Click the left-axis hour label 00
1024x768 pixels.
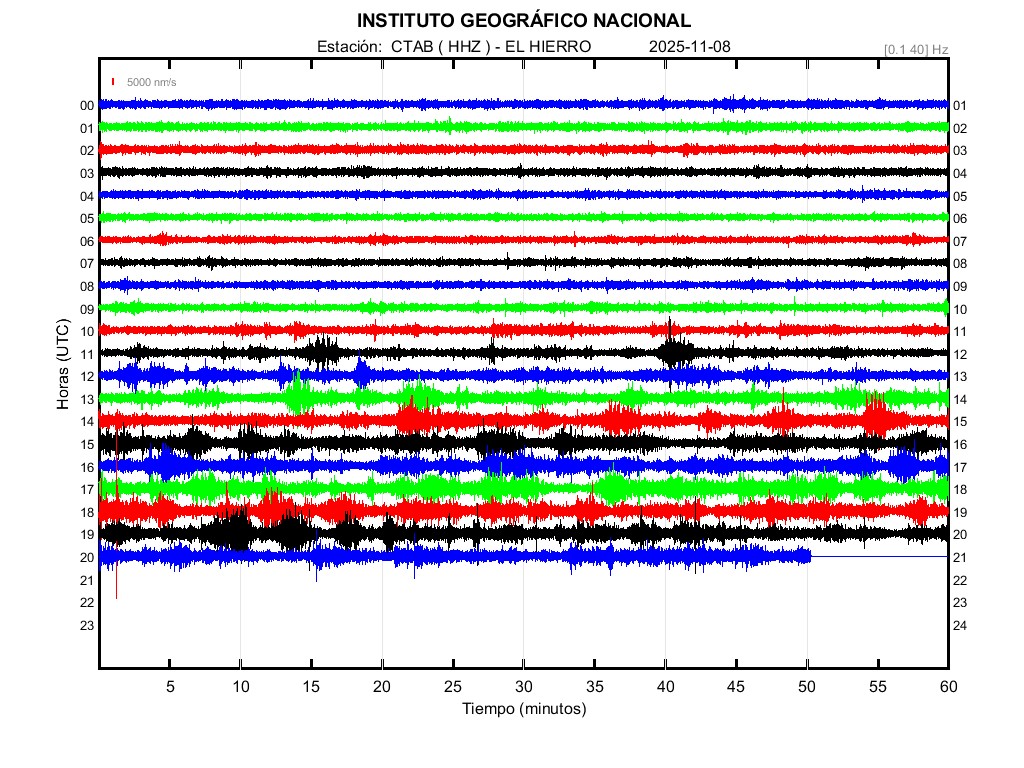(87, 106)
